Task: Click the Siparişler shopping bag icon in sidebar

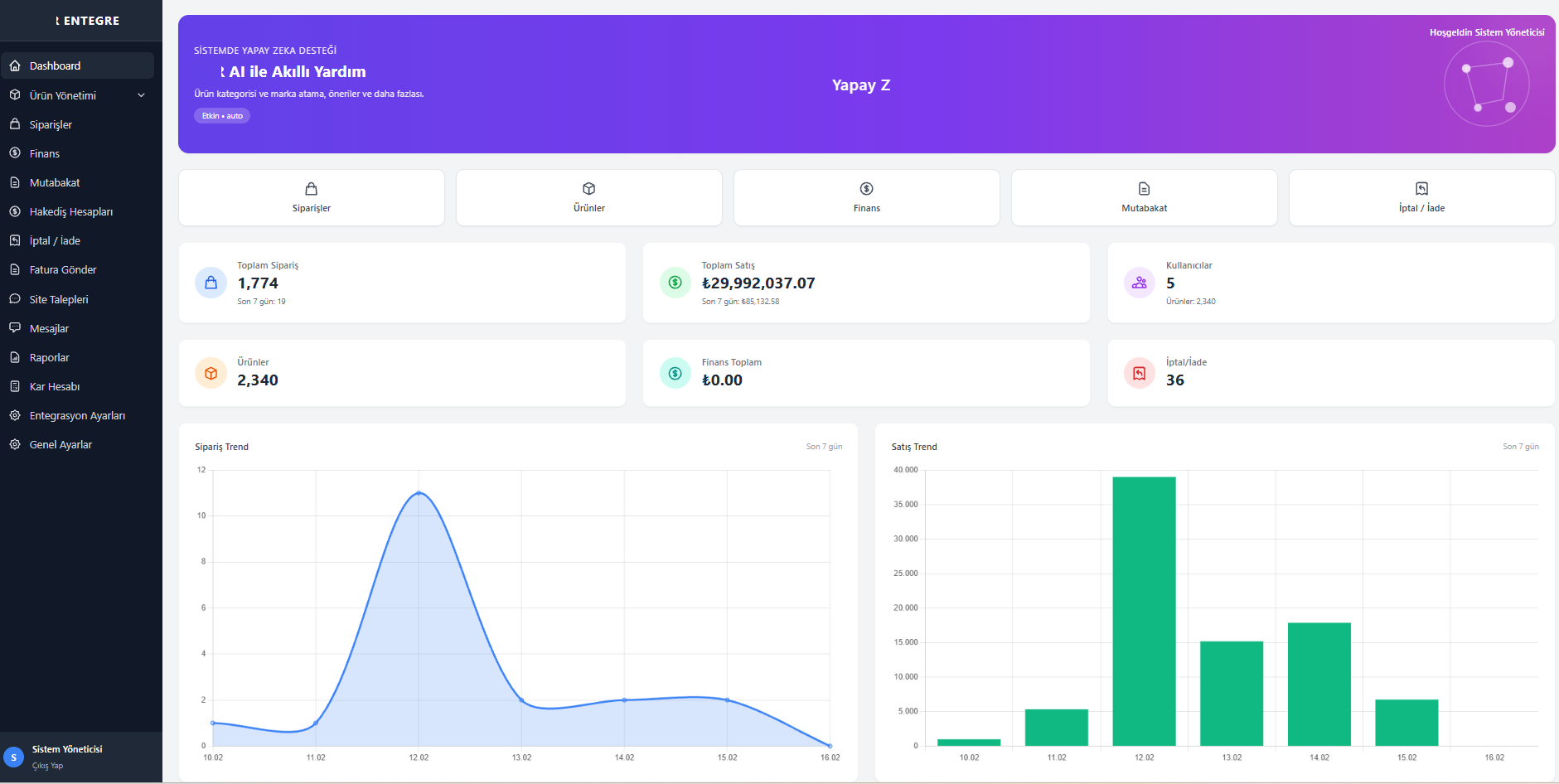Action: (x=15, y=124)
